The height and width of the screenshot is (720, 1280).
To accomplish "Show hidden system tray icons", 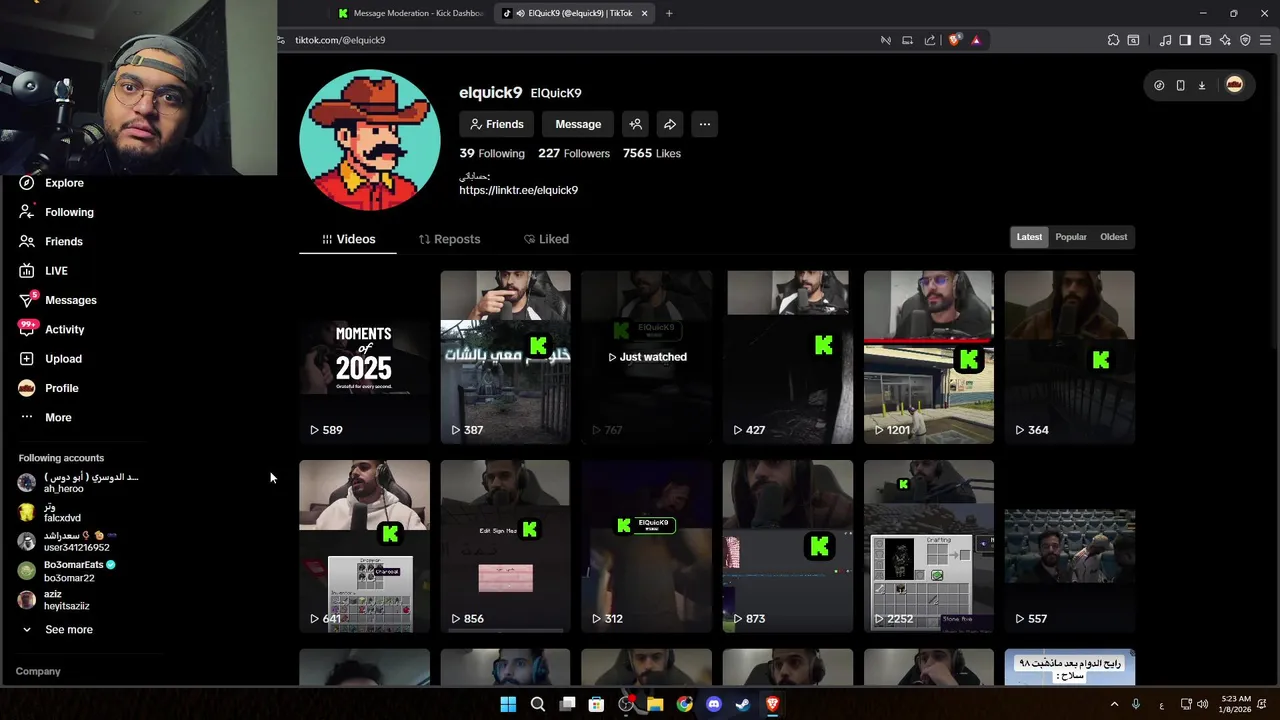I will pyautogui.click(x=1114, y=704).
